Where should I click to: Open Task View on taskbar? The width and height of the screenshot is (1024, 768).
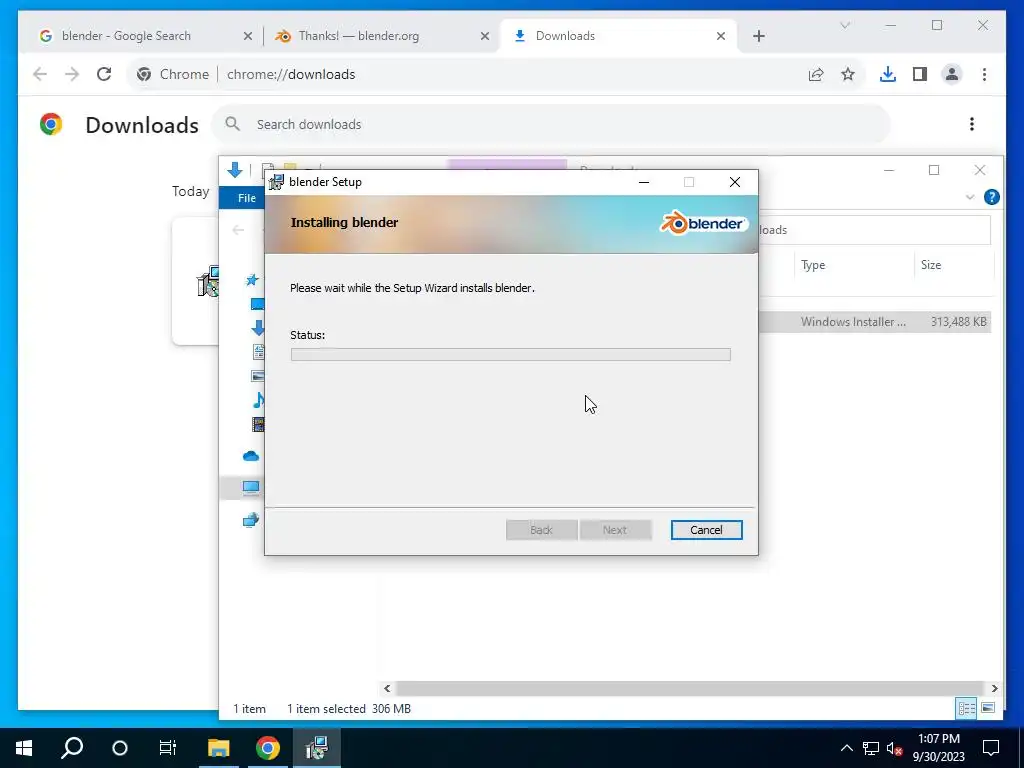pos(168,748)
